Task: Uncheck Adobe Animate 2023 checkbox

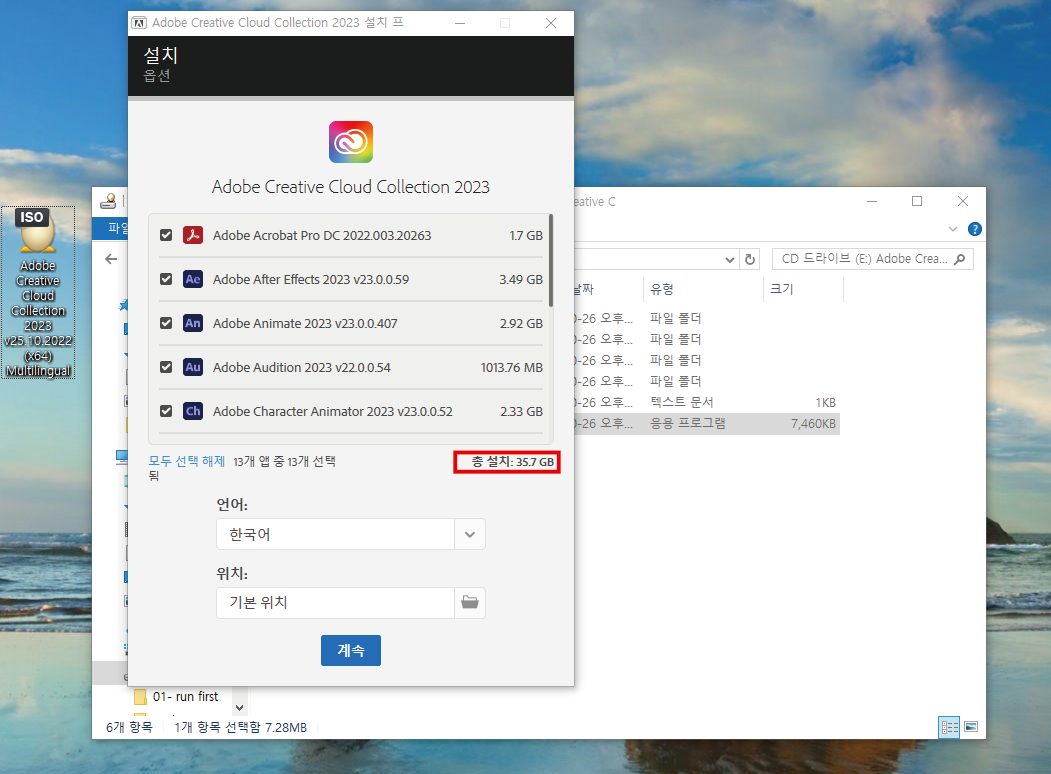Action: point(166,323)
